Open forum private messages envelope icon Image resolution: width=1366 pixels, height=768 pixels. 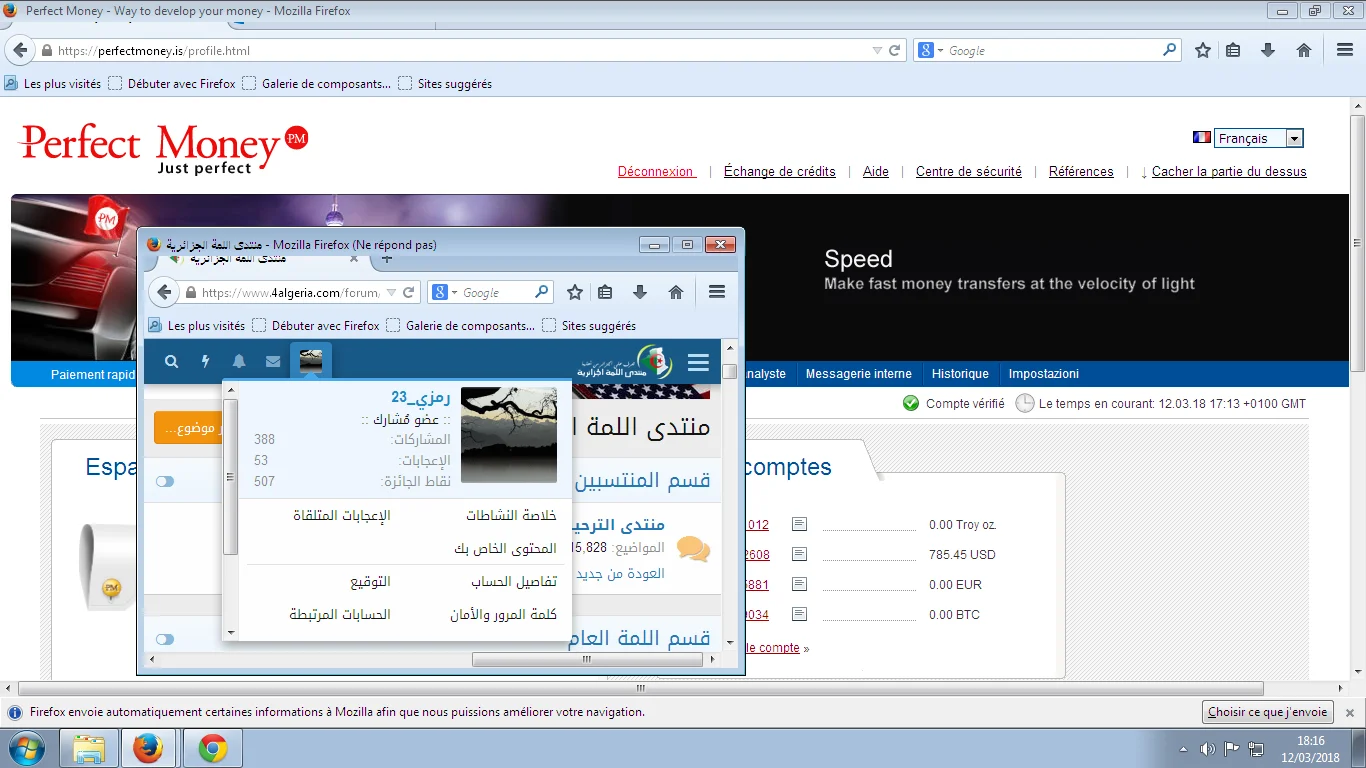click(273, 362)
